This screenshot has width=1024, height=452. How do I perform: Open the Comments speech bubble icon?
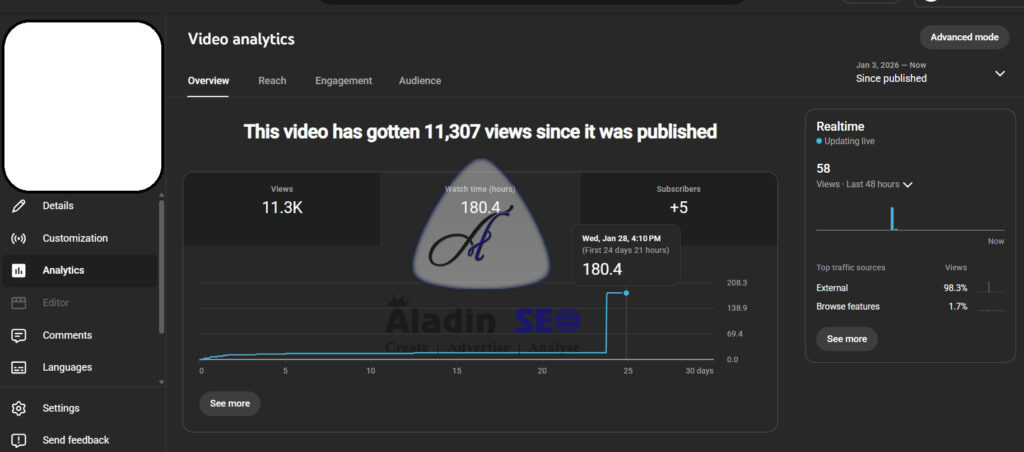pyautogui.click(x=18, y=336)
